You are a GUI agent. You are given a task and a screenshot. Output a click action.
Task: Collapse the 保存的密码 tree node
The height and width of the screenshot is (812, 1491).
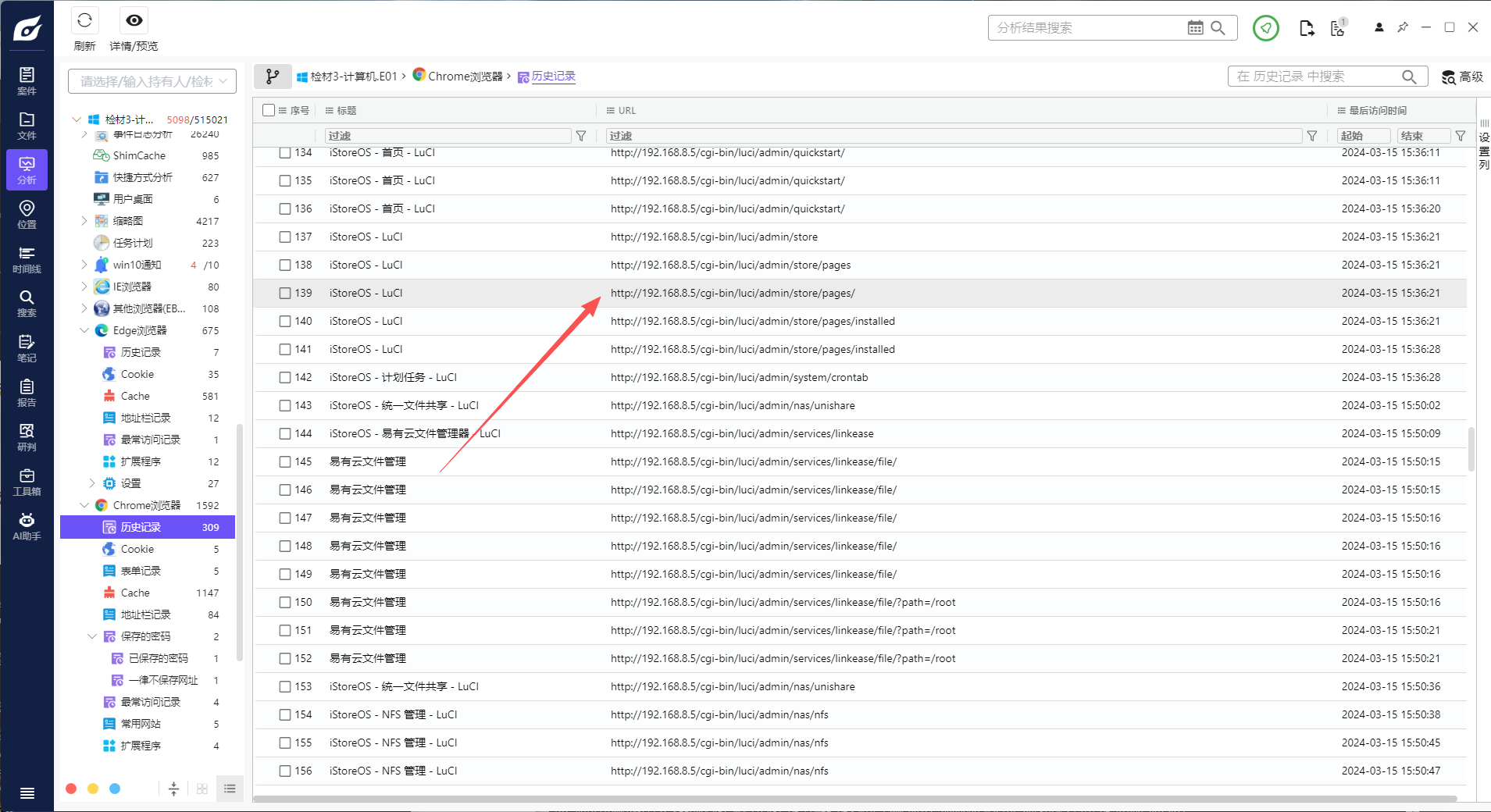tap(92, 636)
